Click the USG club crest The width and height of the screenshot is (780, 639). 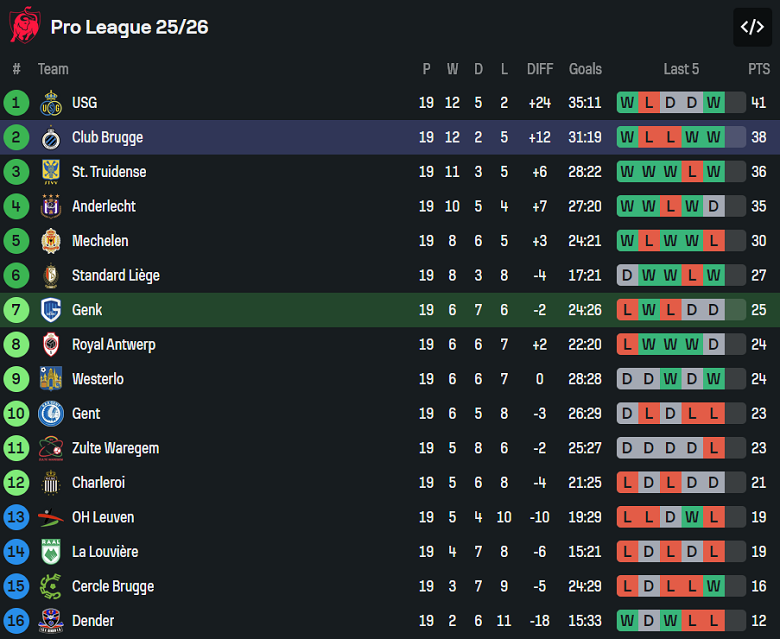tap(51, 103)
